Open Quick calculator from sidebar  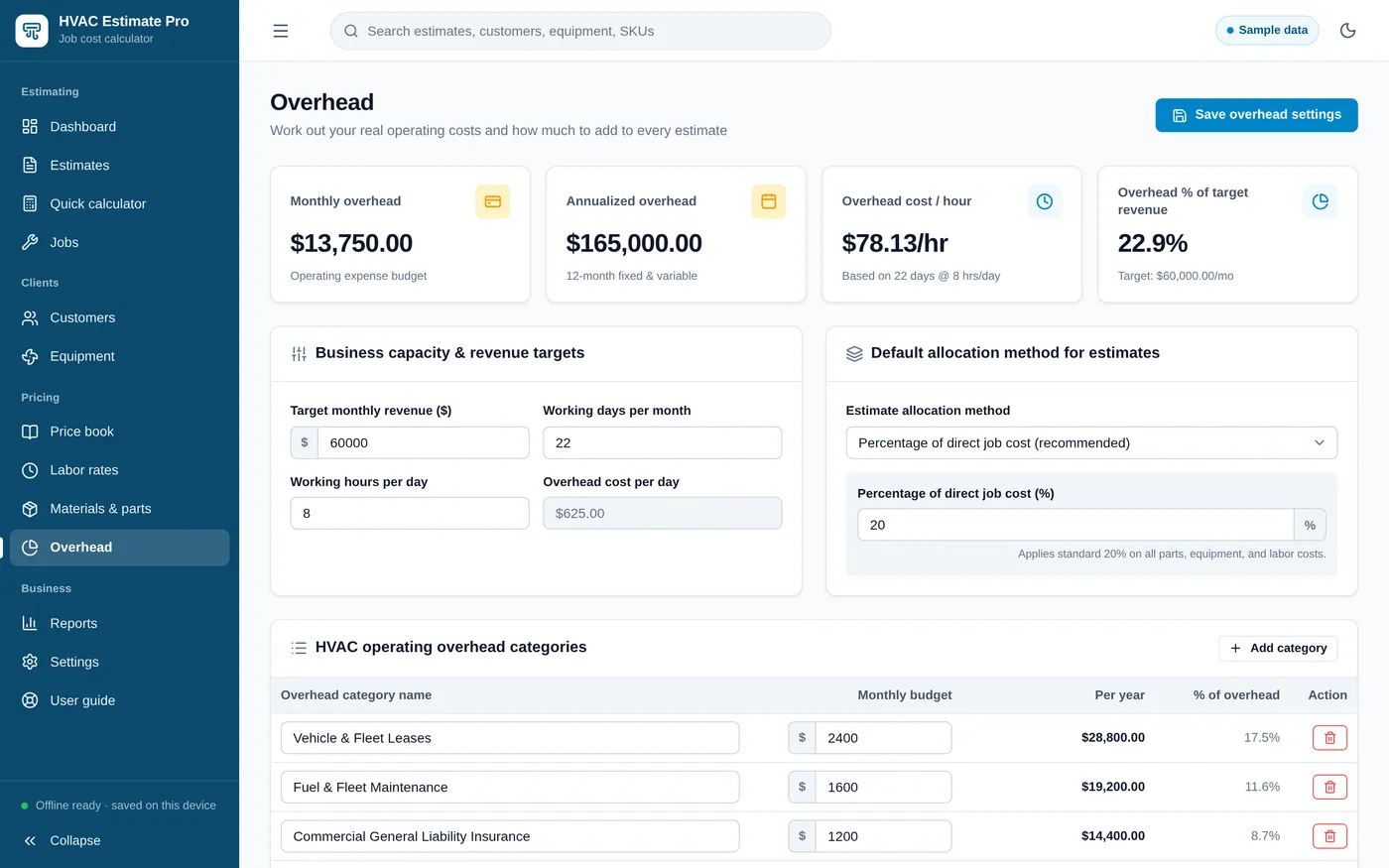point(119,204)
